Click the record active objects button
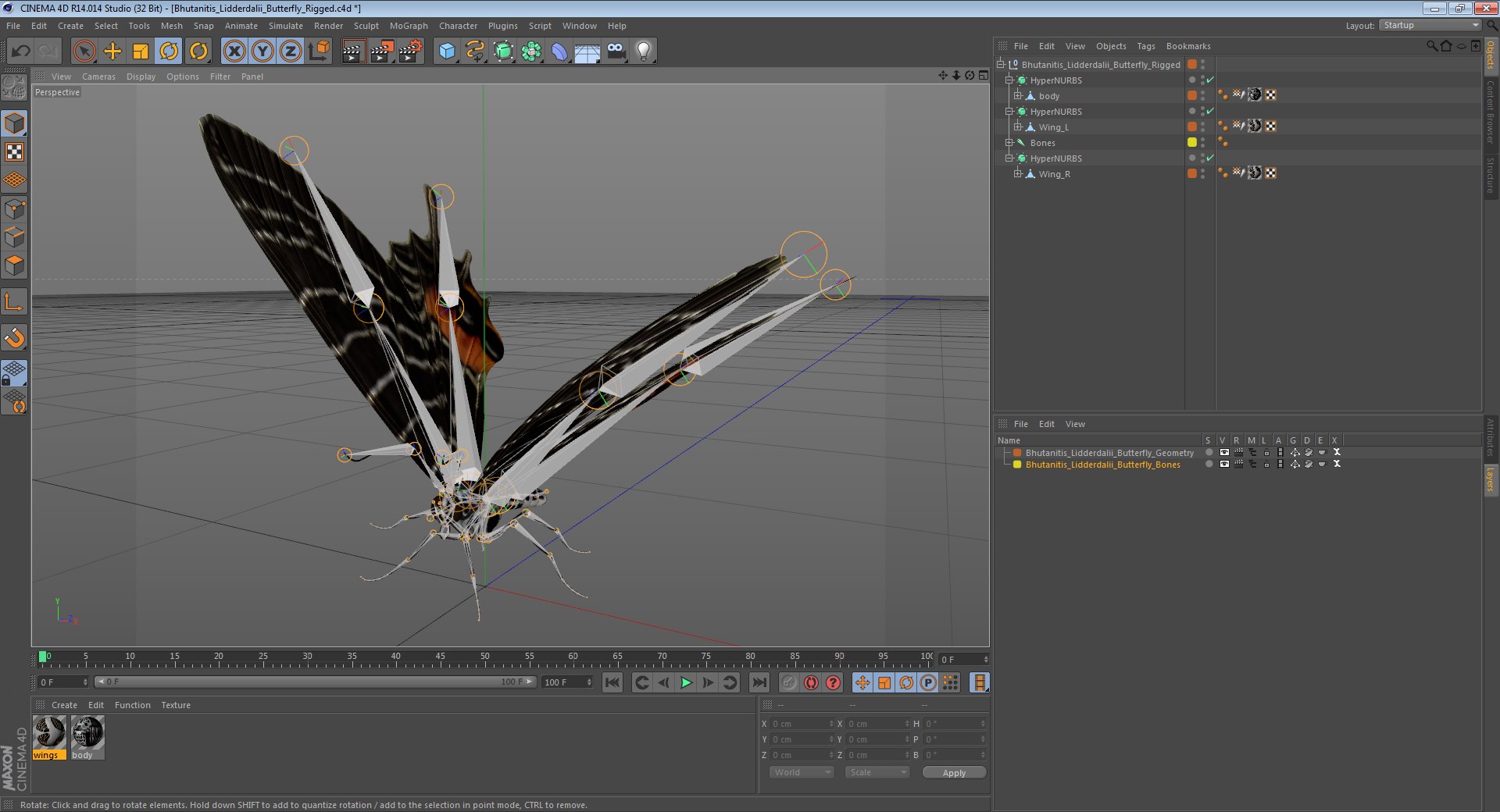The width and height of the screenshot is (1500, 812). [789, 682]
